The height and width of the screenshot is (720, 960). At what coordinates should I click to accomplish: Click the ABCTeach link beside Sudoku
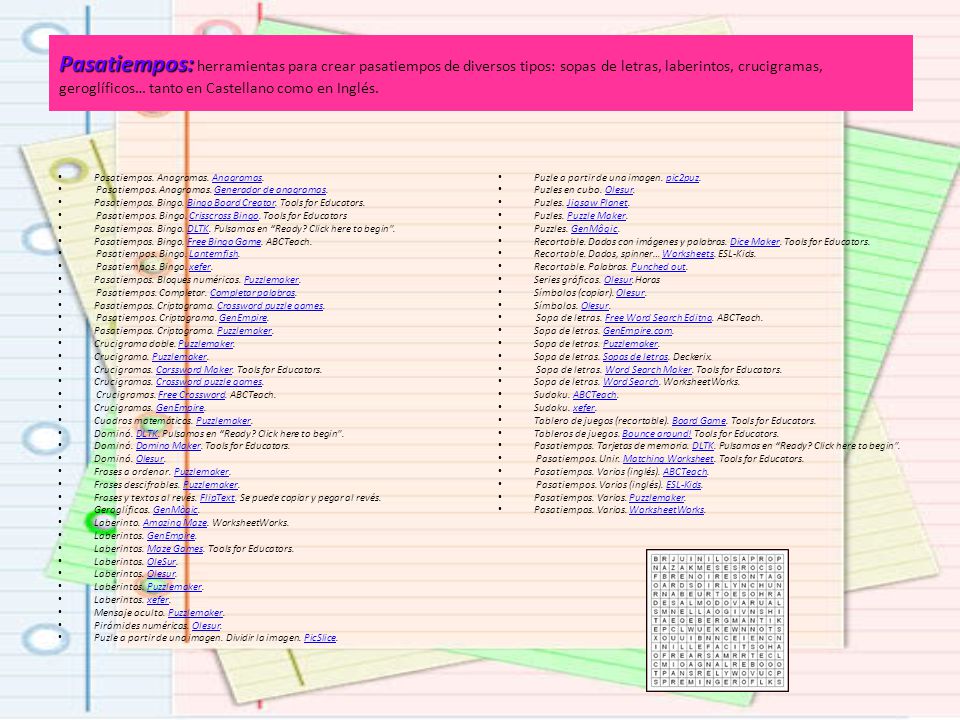click(x=595, y=394)
